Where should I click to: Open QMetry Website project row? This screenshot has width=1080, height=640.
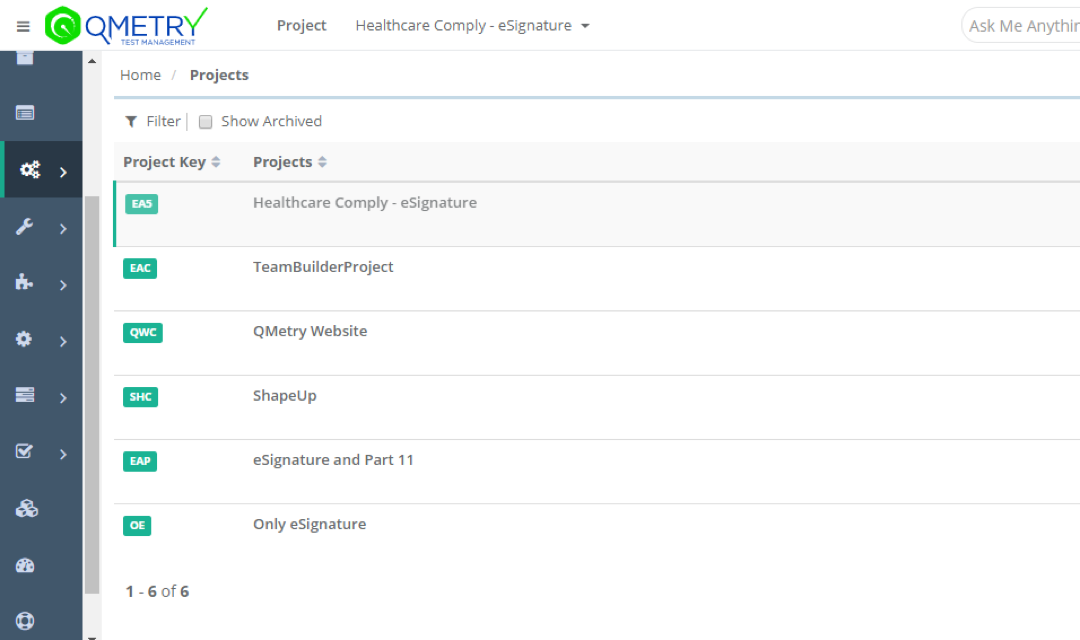coord(597,342)
